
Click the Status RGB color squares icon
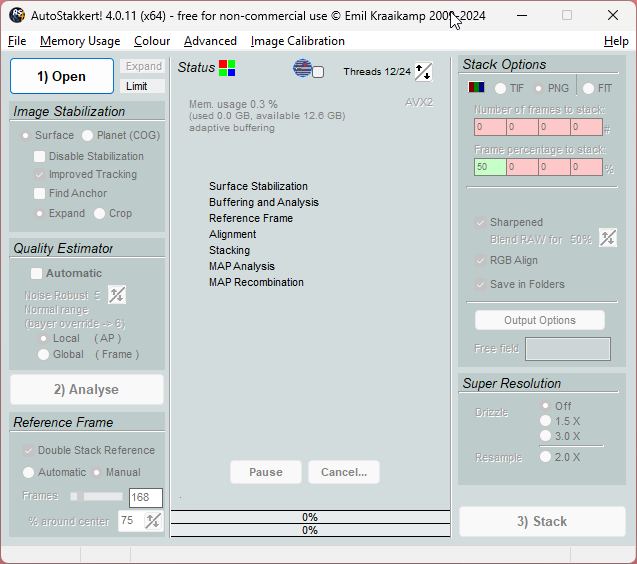(227, 68)
